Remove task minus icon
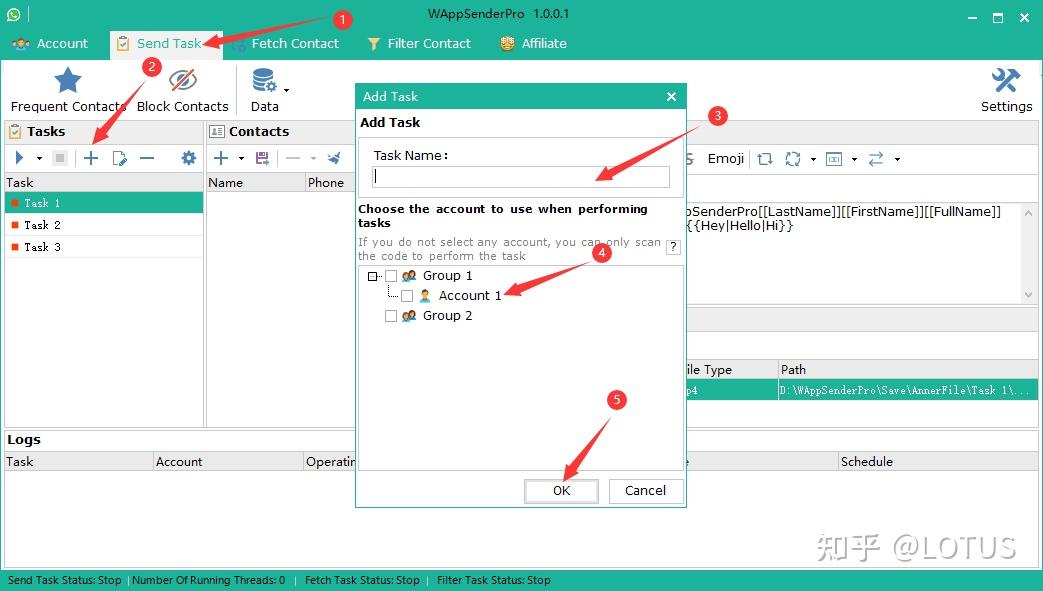Screen dimensions: 1043x591 [x=147, y=158]
